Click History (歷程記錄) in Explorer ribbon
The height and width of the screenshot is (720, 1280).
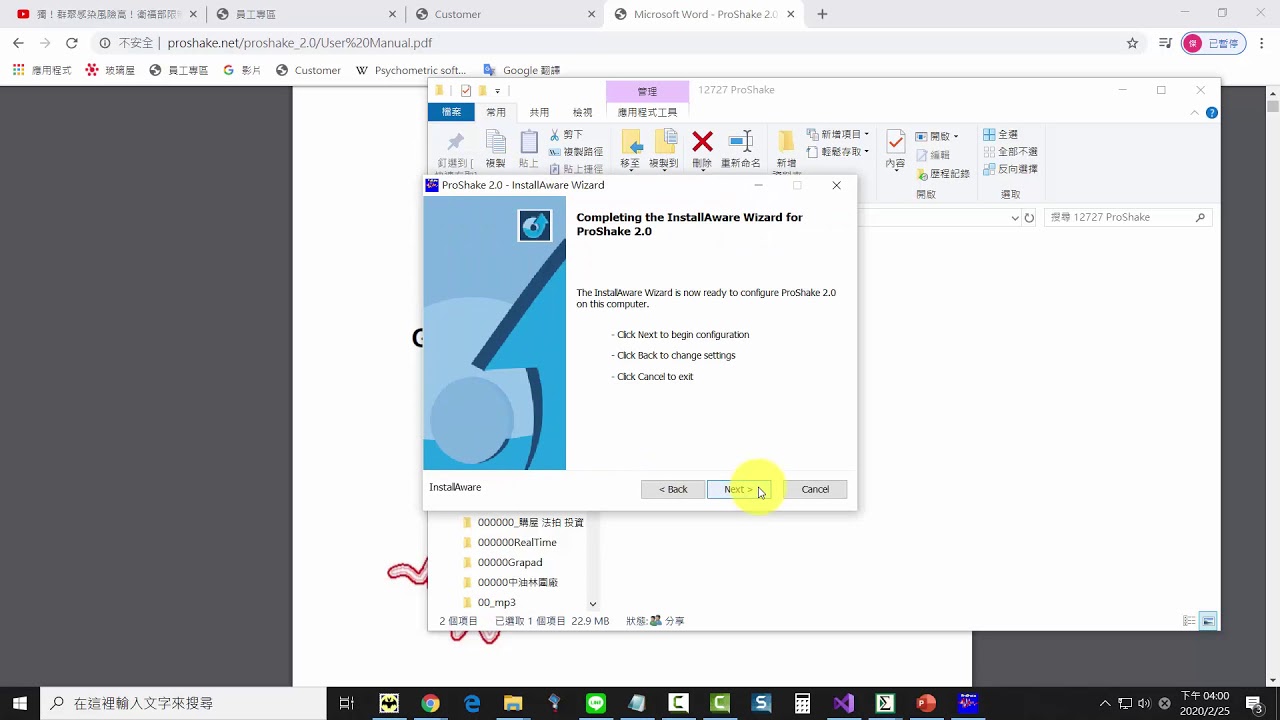(942, 173)
